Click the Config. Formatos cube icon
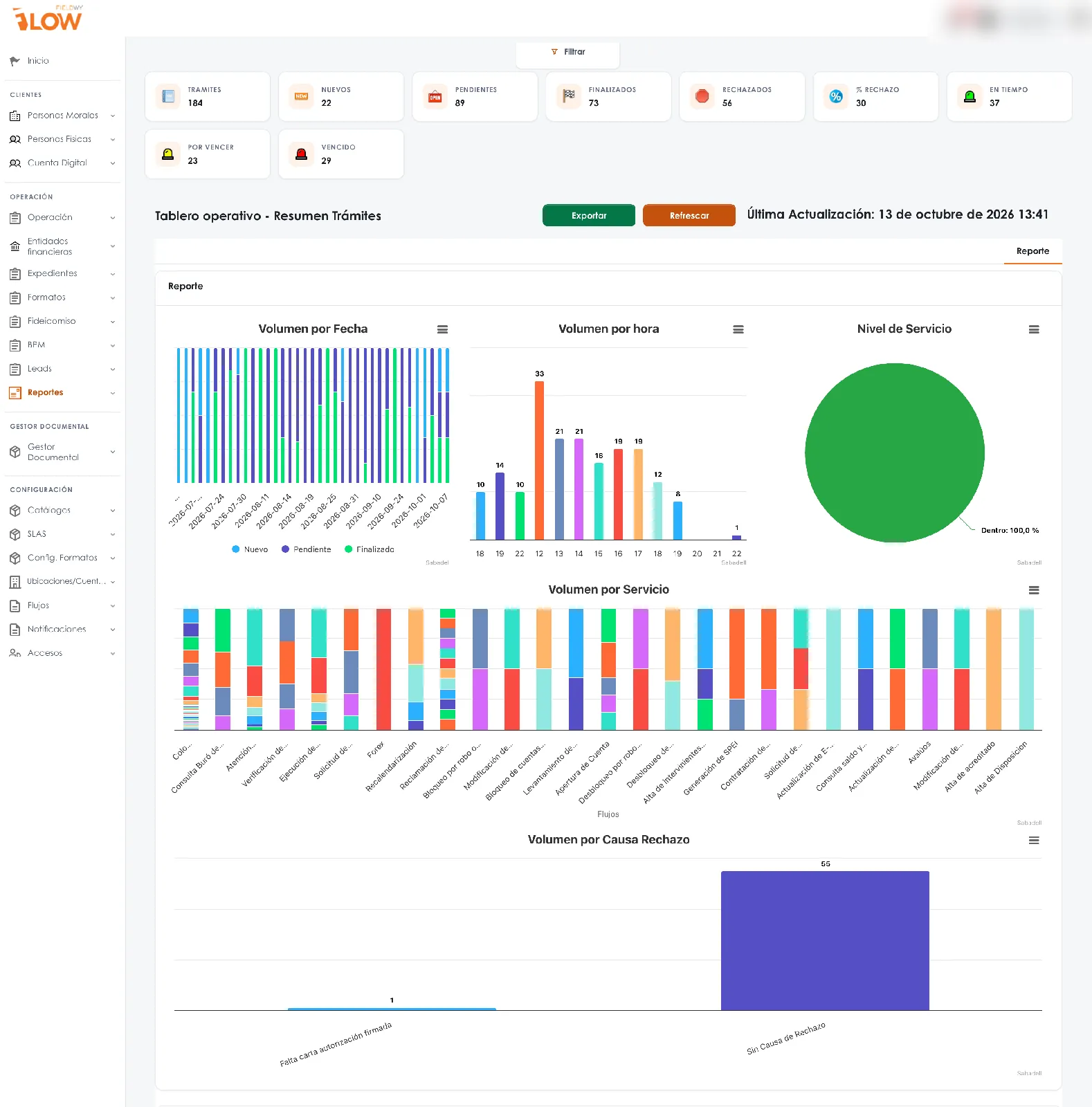 pos(15,558)
